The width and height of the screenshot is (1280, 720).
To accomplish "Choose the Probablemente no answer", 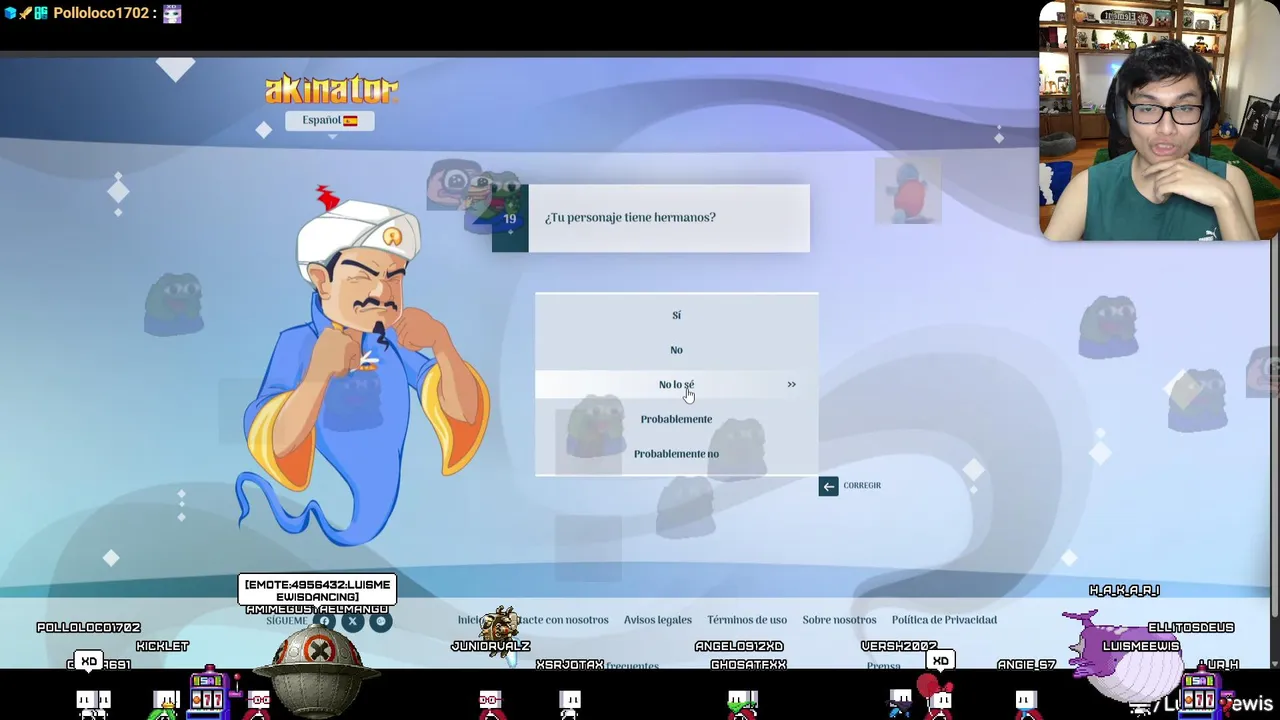I will [x=676, y=454].
